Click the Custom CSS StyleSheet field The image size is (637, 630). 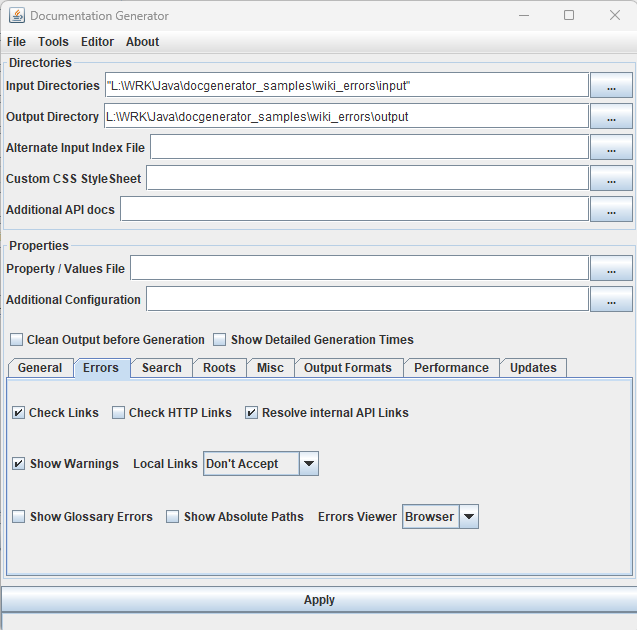point(367,178)
